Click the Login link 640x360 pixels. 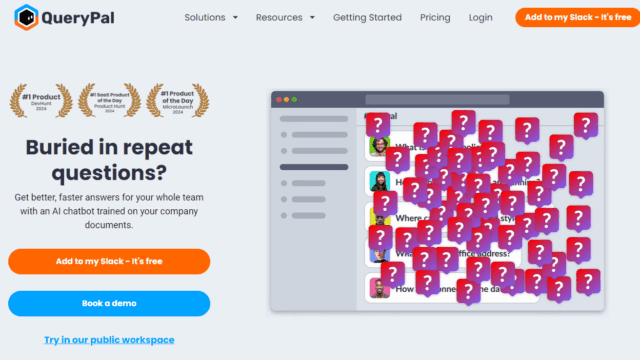pyautogui.click(x=480, y=18)
